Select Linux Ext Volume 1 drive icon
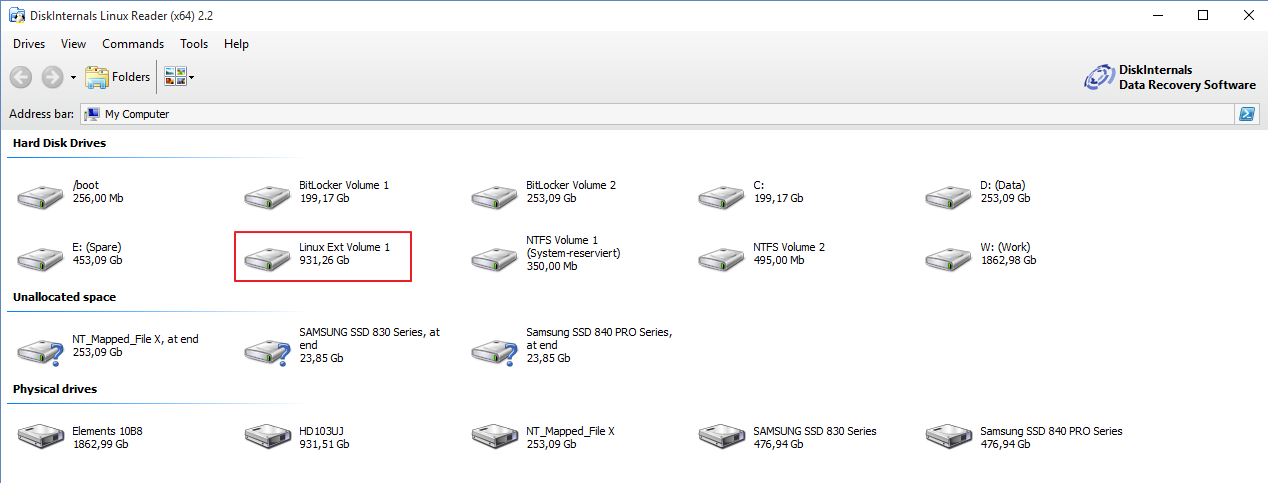The width and height of the screenshot is (1268, 483). [268, 258]
